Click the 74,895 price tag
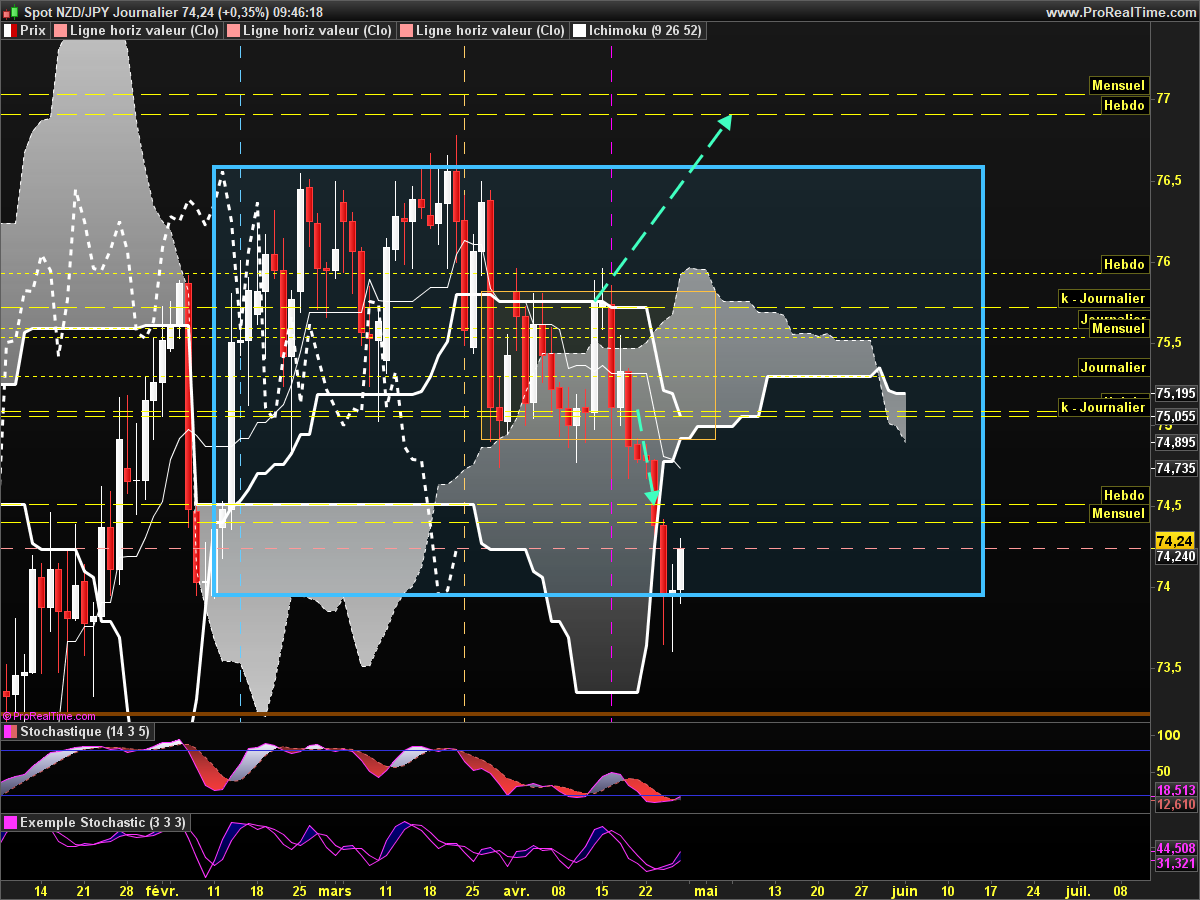The height and width of the screenshot is (900, 1200). 1176,442
